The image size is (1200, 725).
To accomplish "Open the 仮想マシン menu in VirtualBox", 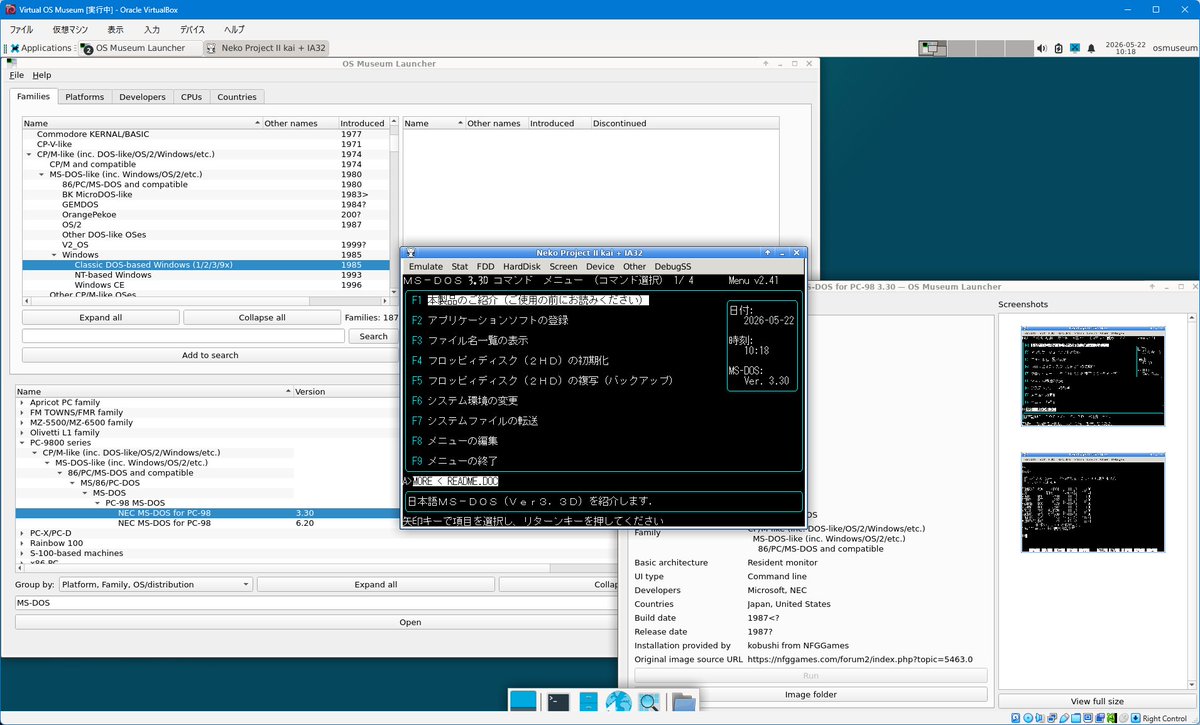I will tap(70, 30).
